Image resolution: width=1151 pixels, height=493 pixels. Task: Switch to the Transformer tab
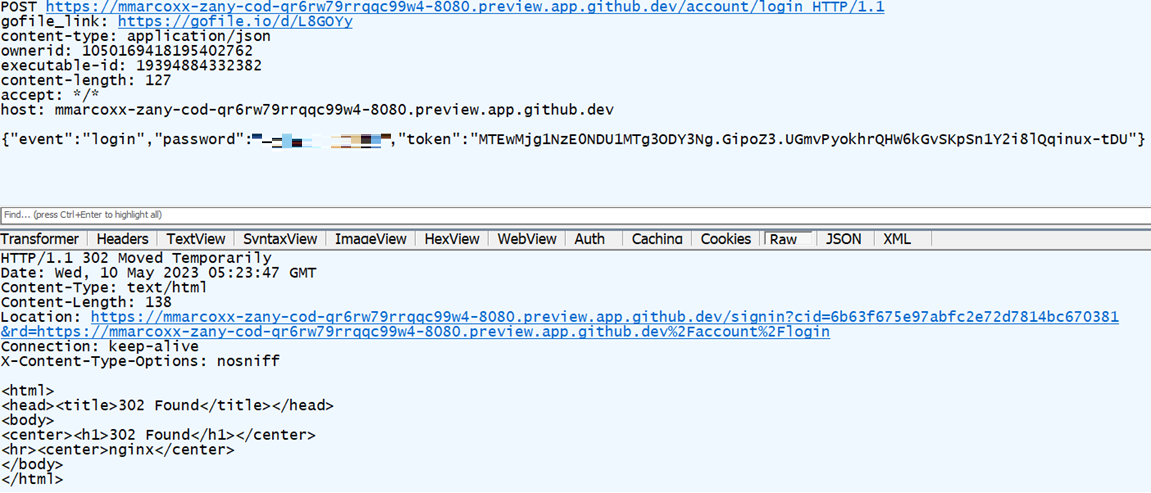40,239
